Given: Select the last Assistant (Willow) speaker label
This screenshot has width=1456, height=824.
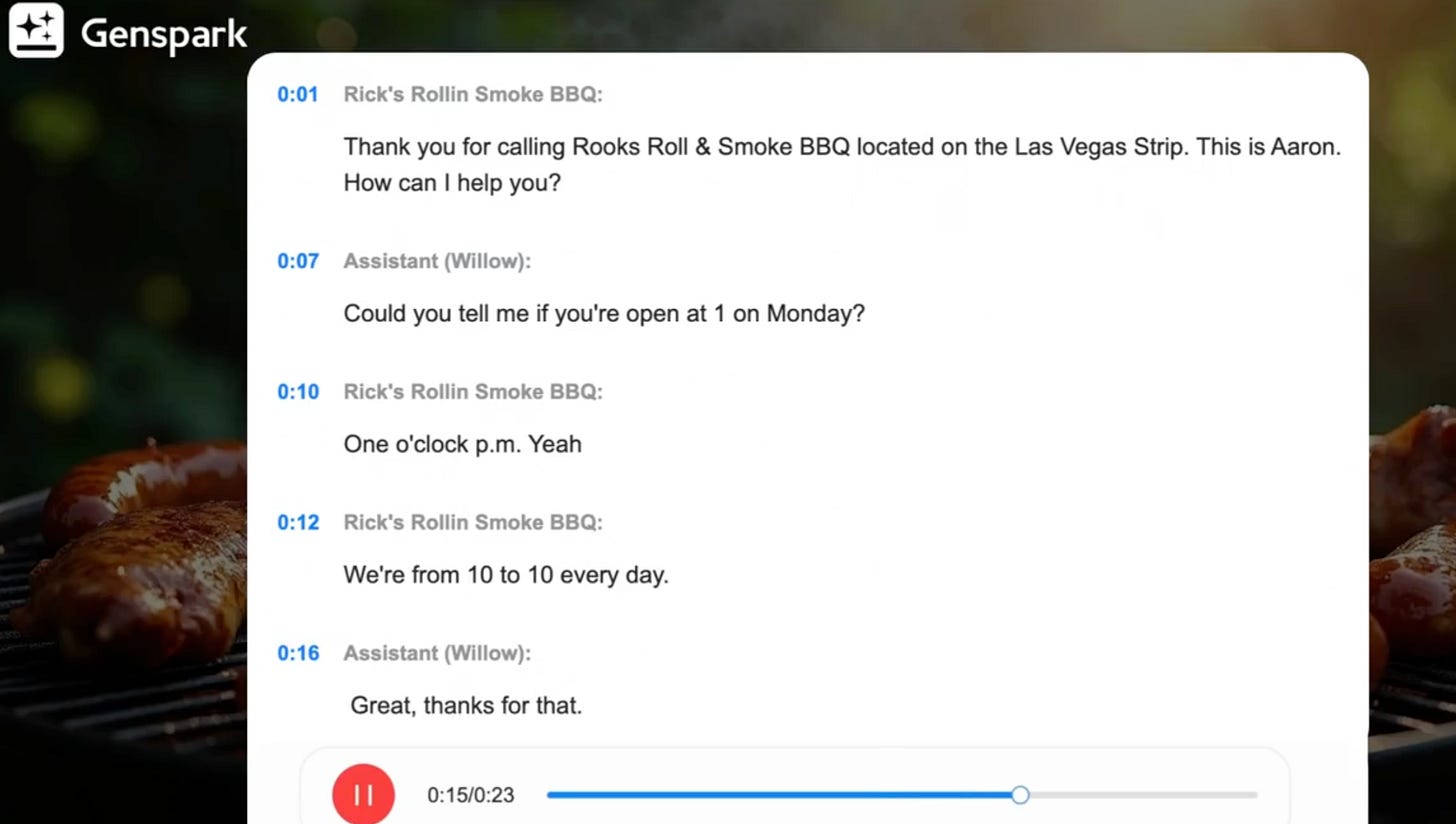Looking at the screenshot, I should pos(437,654).
